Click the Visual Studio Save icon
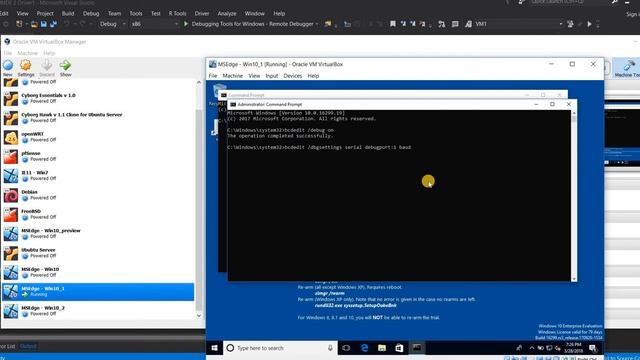 44,24
